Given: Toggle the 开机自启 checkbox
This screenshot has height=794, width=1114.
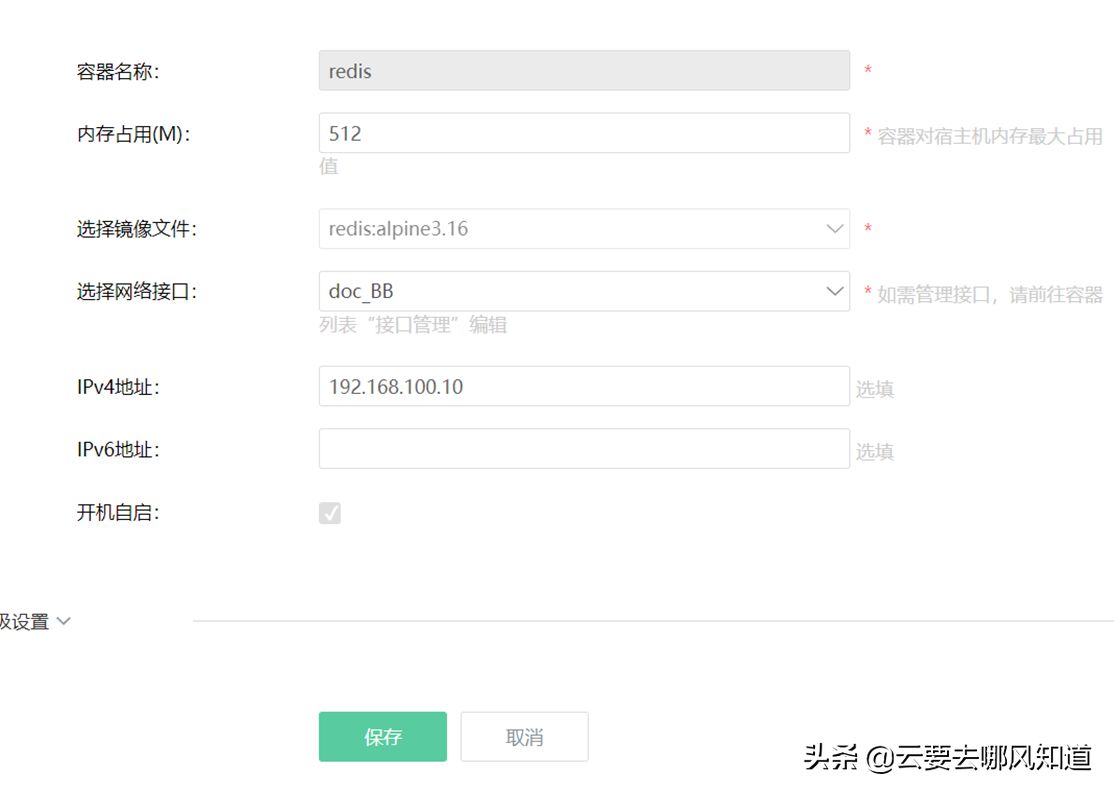Looking at the screenshot, I should (330, 513).
